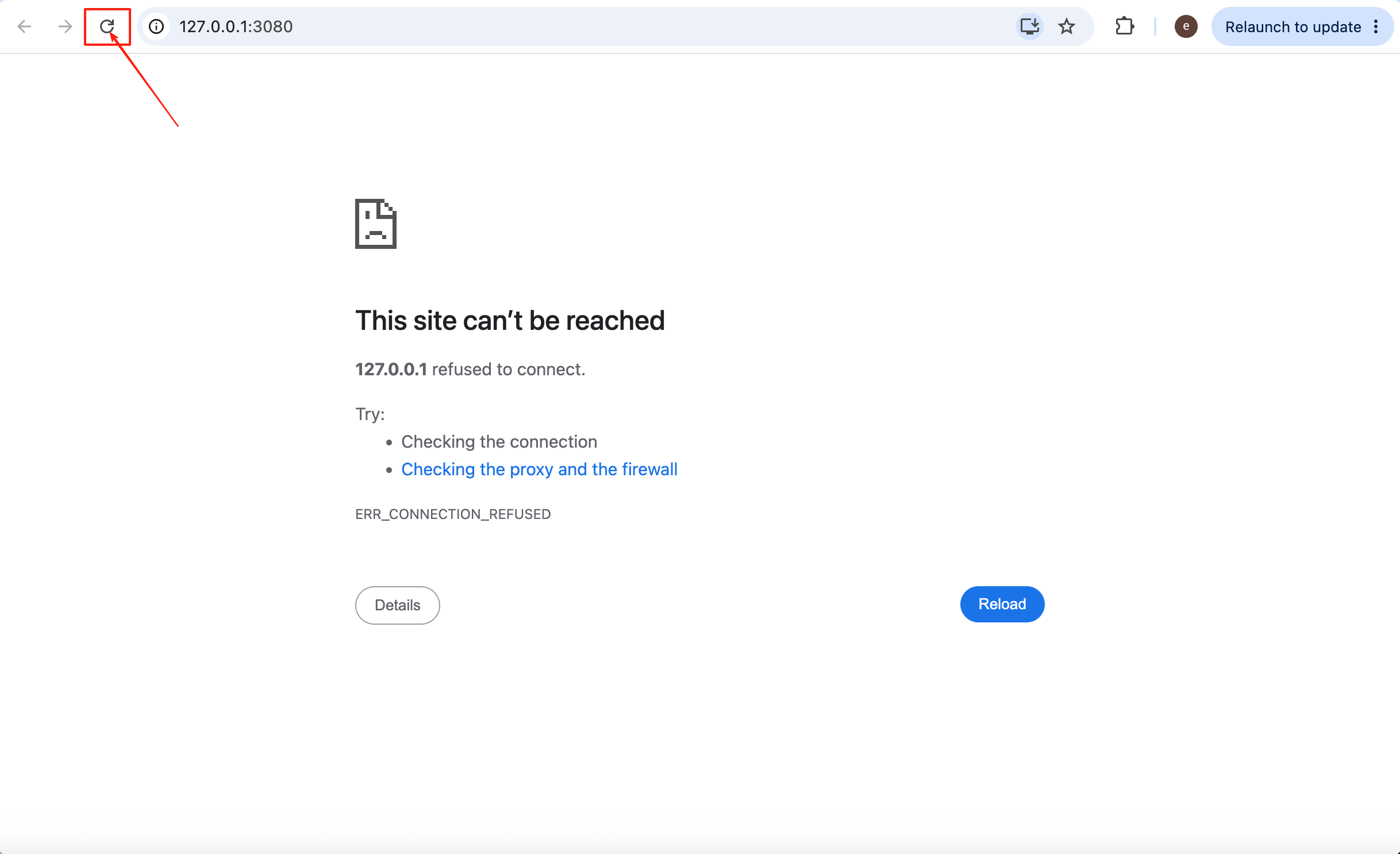Click the blue Reload button
Screen dimensions: 1400x854
point(1002,604)
